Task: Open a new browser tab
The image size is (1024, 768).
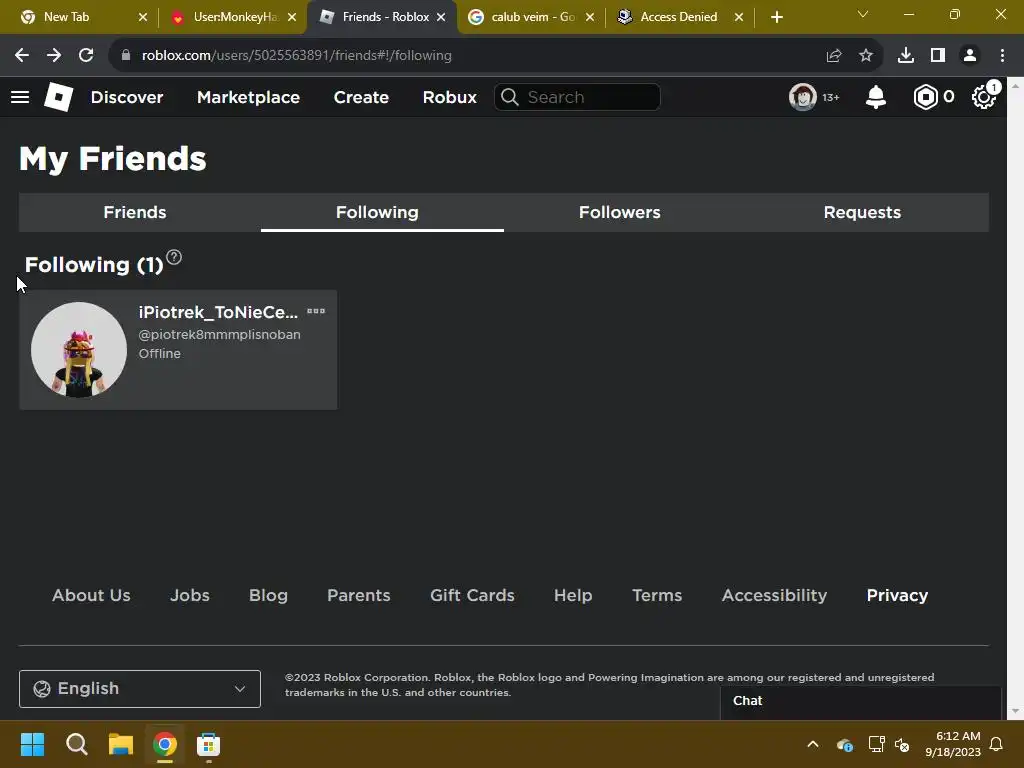Action: [776, 17]
